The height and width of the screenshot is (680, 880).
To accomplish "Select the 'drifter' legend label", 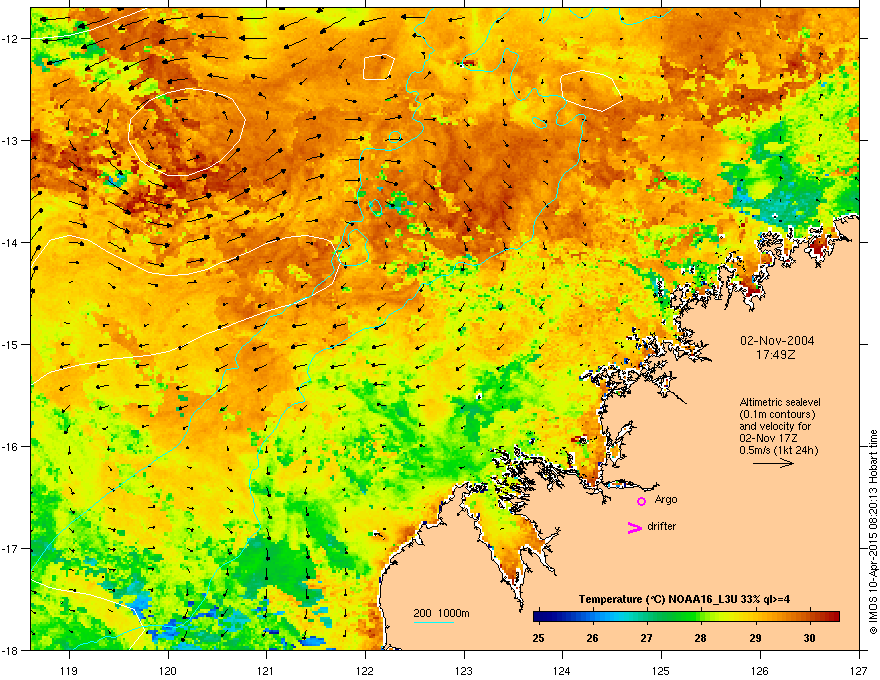I will point(662,526).
